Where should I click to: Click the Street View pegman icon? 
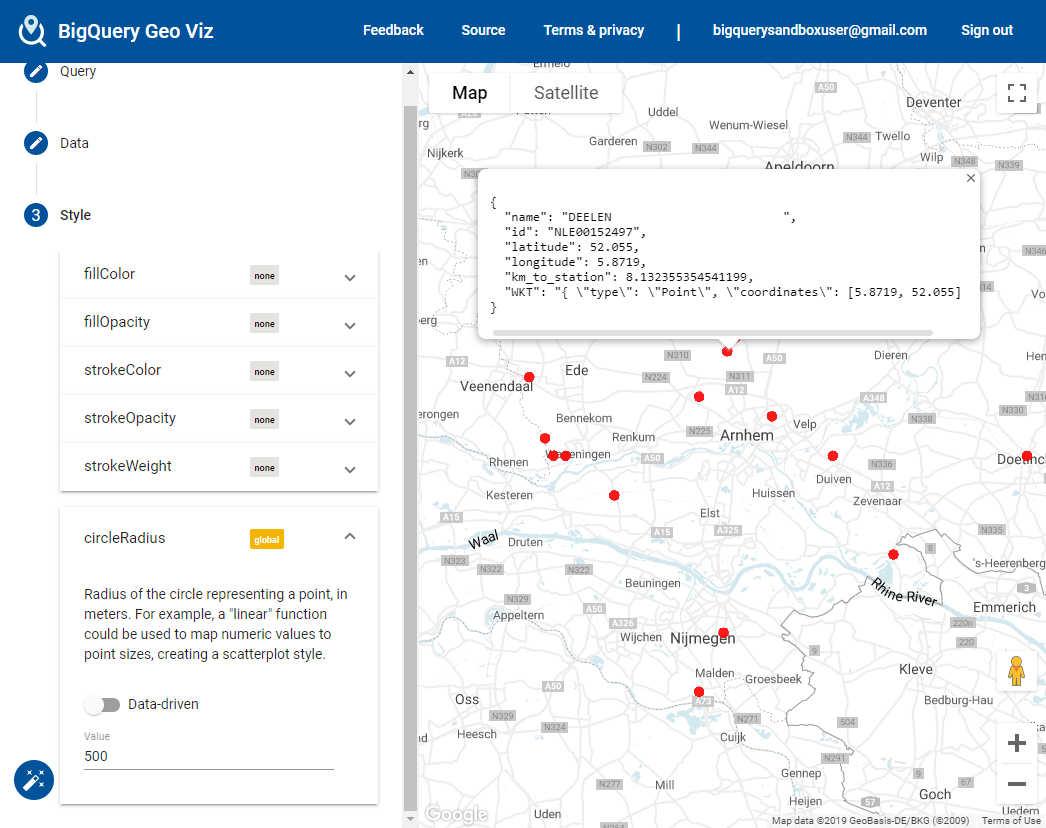pyautogui.click(x=1017, y=671)
